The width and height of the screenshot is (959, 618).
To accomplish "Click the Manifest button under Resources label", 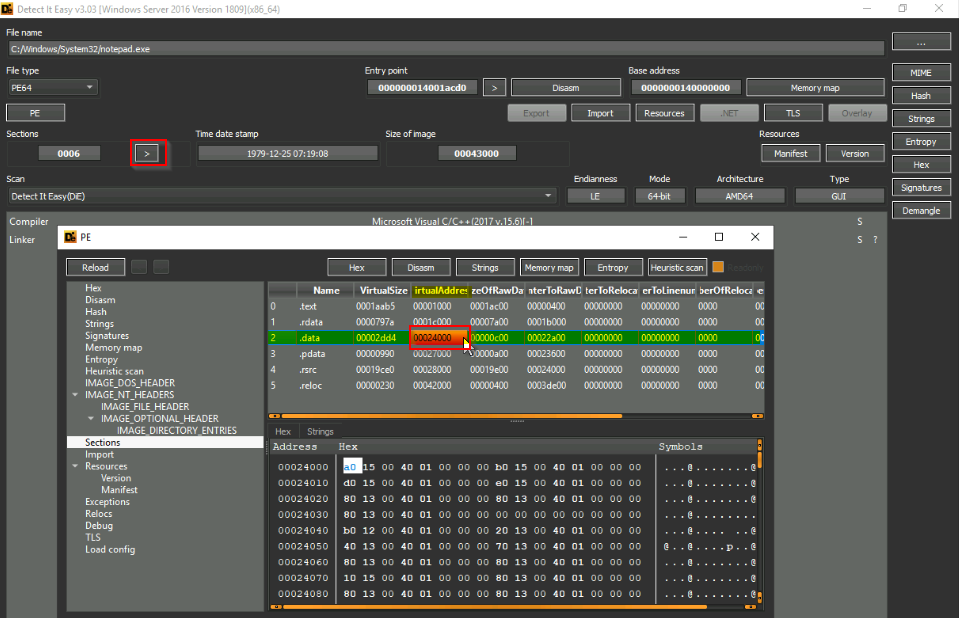I will 791,154.
